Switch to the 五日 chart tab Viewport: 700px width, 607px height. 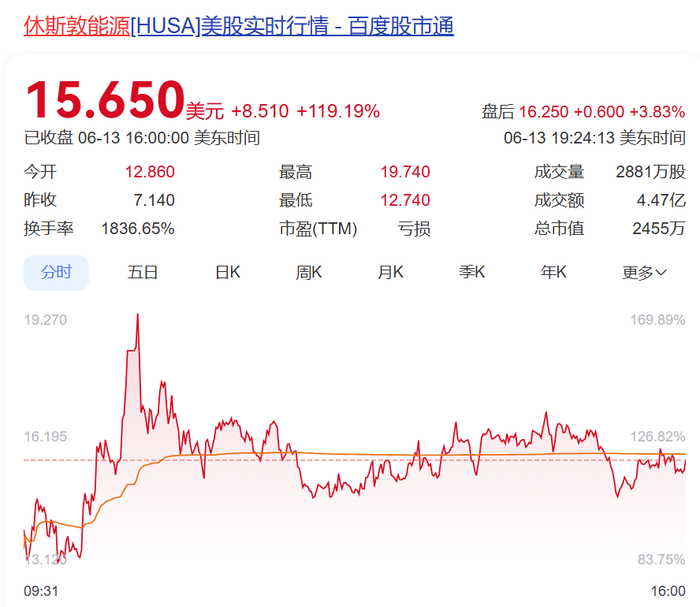coord(142,272)
